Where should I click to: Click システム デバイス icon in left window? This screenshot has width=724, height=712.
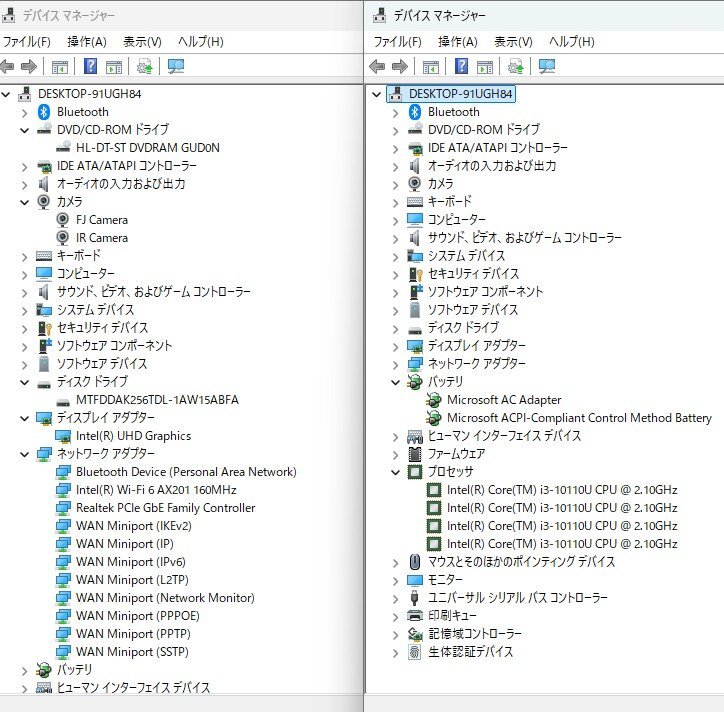[x=44, y=310]
